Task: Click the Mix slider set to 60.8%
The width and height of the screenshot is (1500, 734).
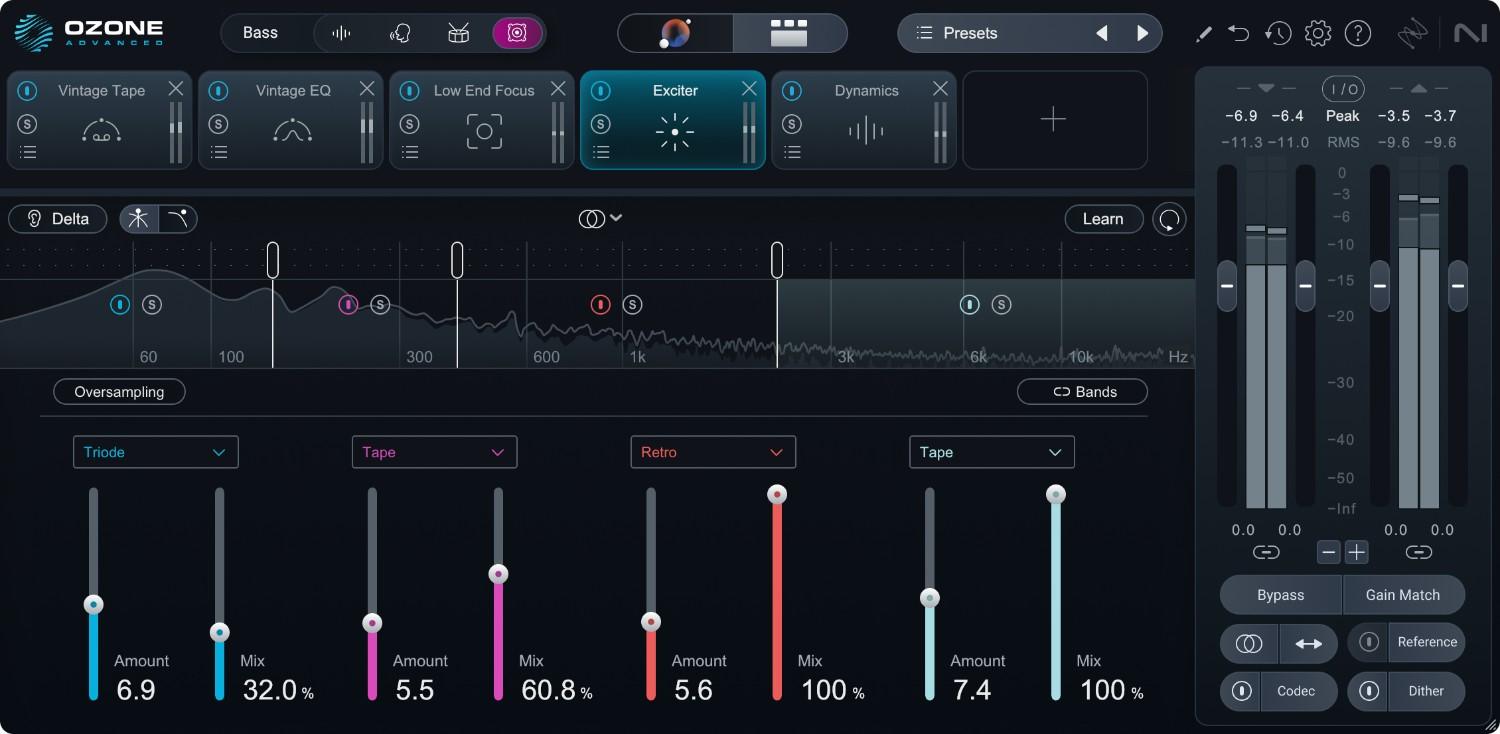Action: tap(498, 574)
